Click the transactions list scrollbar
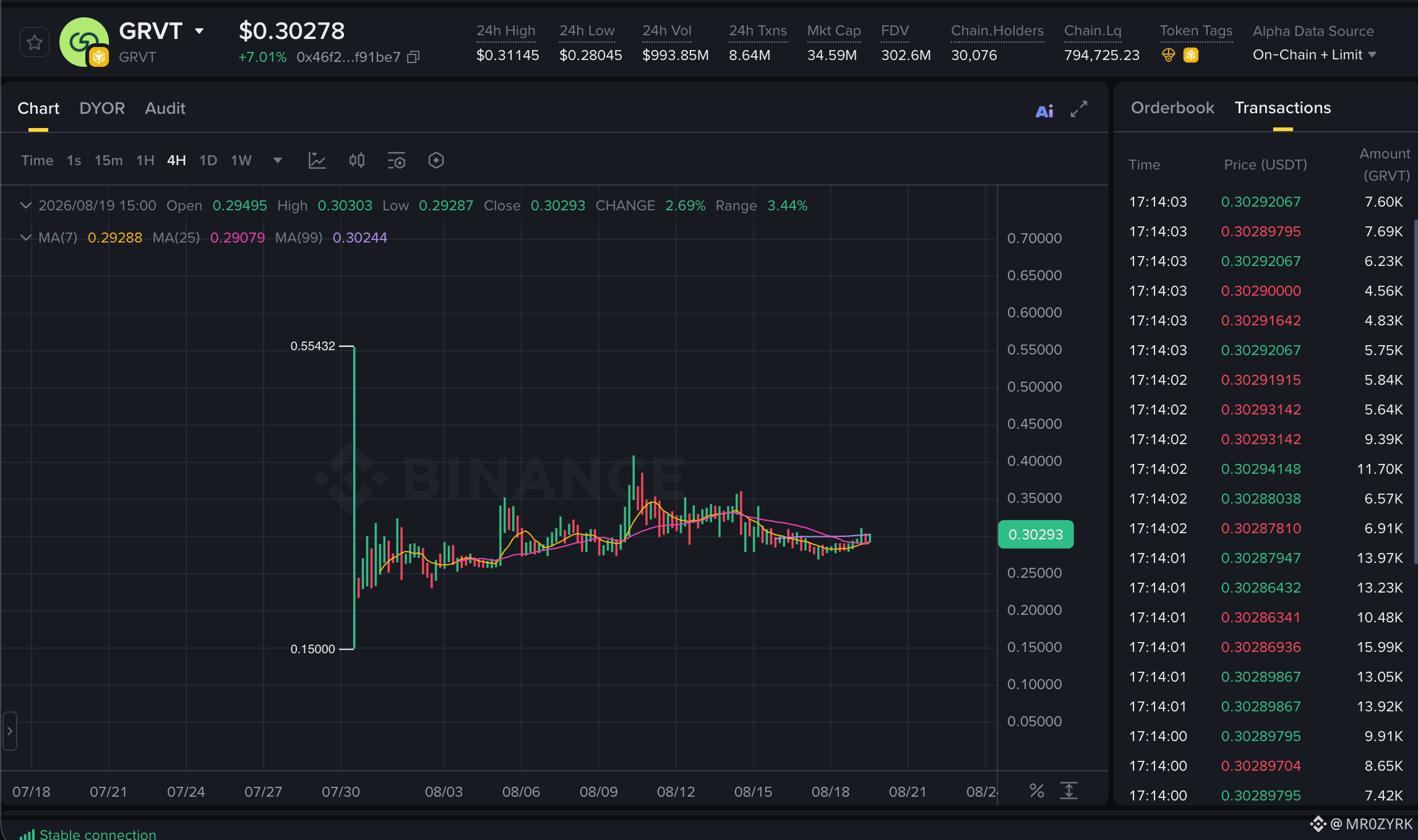This screenshot has height=840, width=1418. click(x=1416, y=391)
